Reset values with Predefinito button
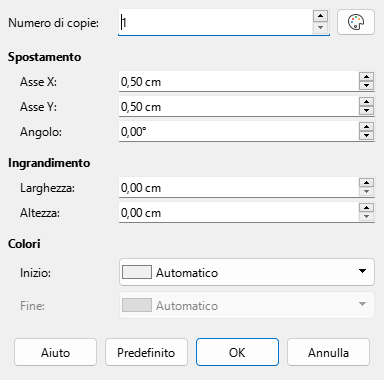Viewport: 384px width, 380px height. [146, 352]
